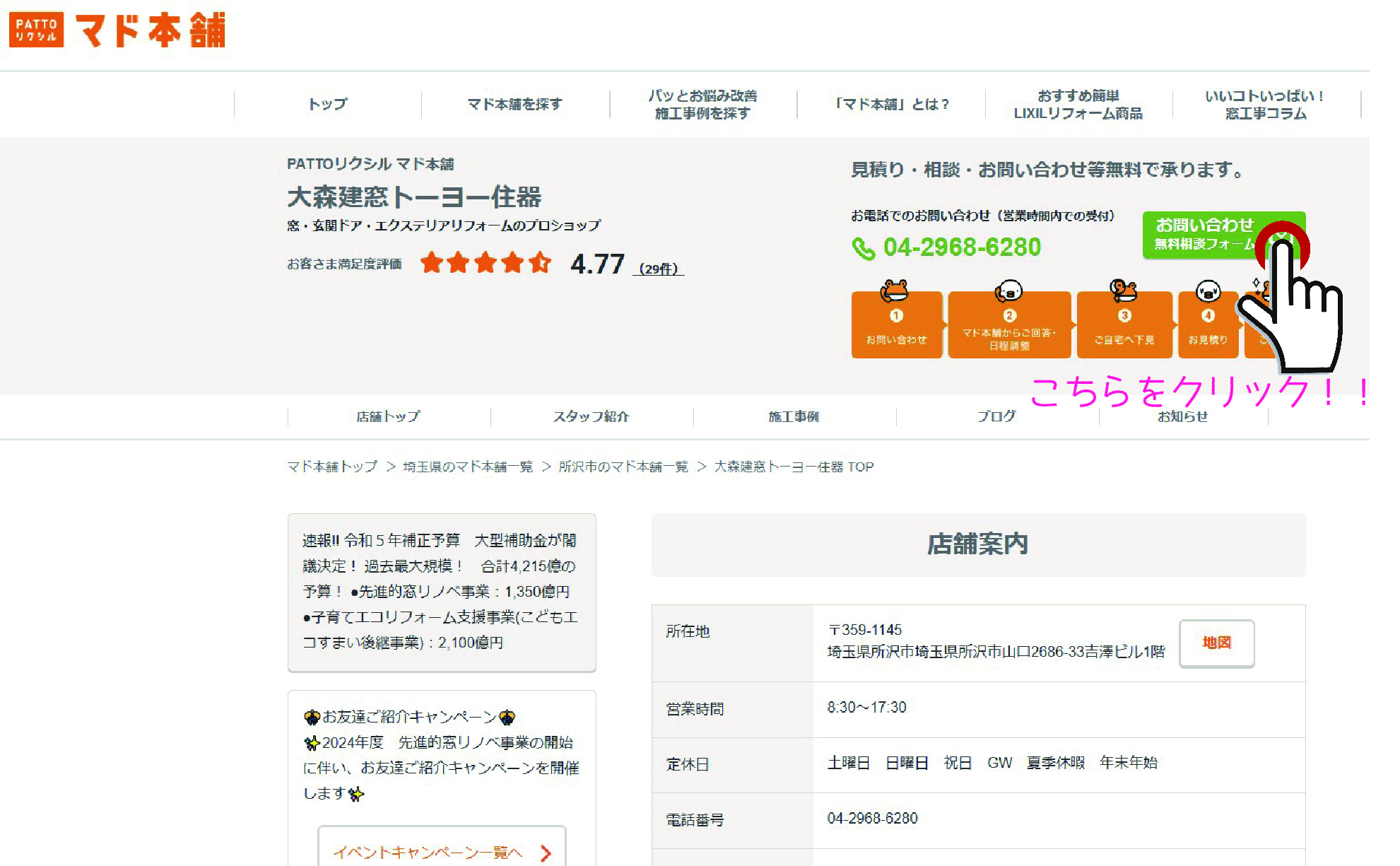
Task: Click 大森建窓トーヨー住器 TOP breadcrumb
Action: 794,467
